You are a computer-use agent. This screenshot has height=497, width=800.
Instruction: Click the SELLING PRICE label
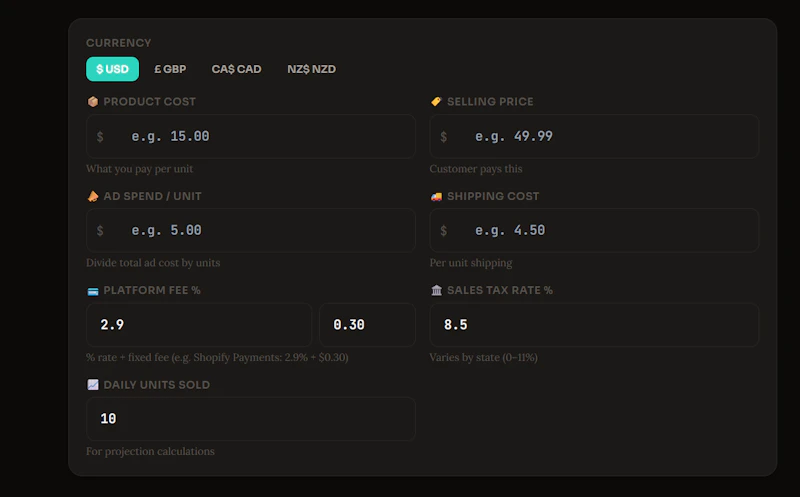point(490,102)
